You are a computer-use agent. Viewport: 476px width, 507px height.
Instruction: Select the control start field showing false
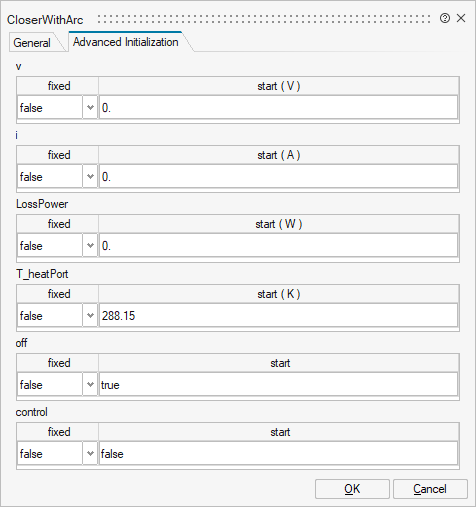click(x=278, y=453)
